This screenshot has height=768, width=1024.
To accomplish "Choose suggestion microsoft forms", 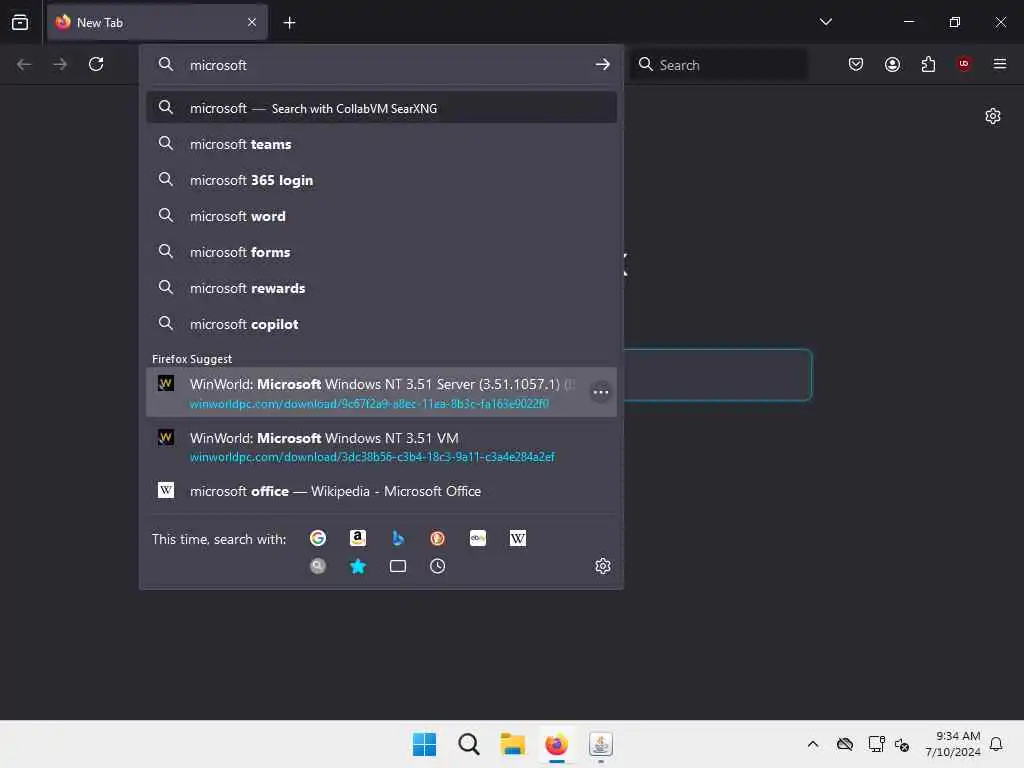I will click(x=381, y=251).
